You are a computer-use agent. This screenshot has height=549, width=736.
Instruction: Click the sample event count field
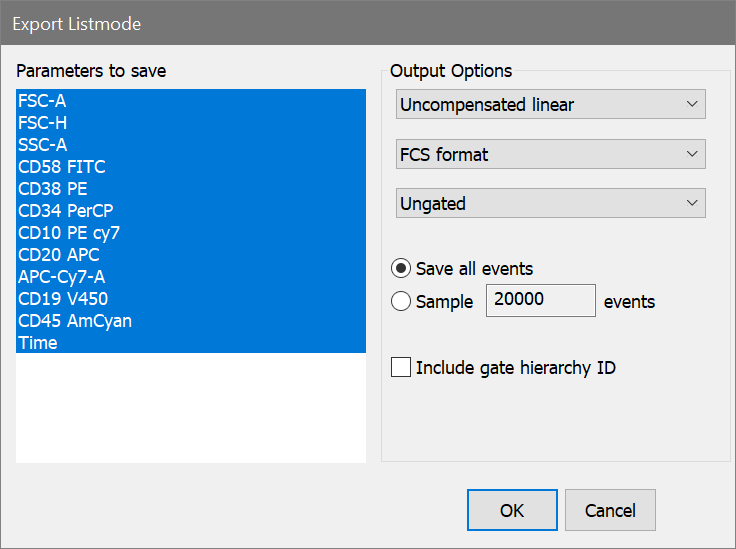coord(540,301)
